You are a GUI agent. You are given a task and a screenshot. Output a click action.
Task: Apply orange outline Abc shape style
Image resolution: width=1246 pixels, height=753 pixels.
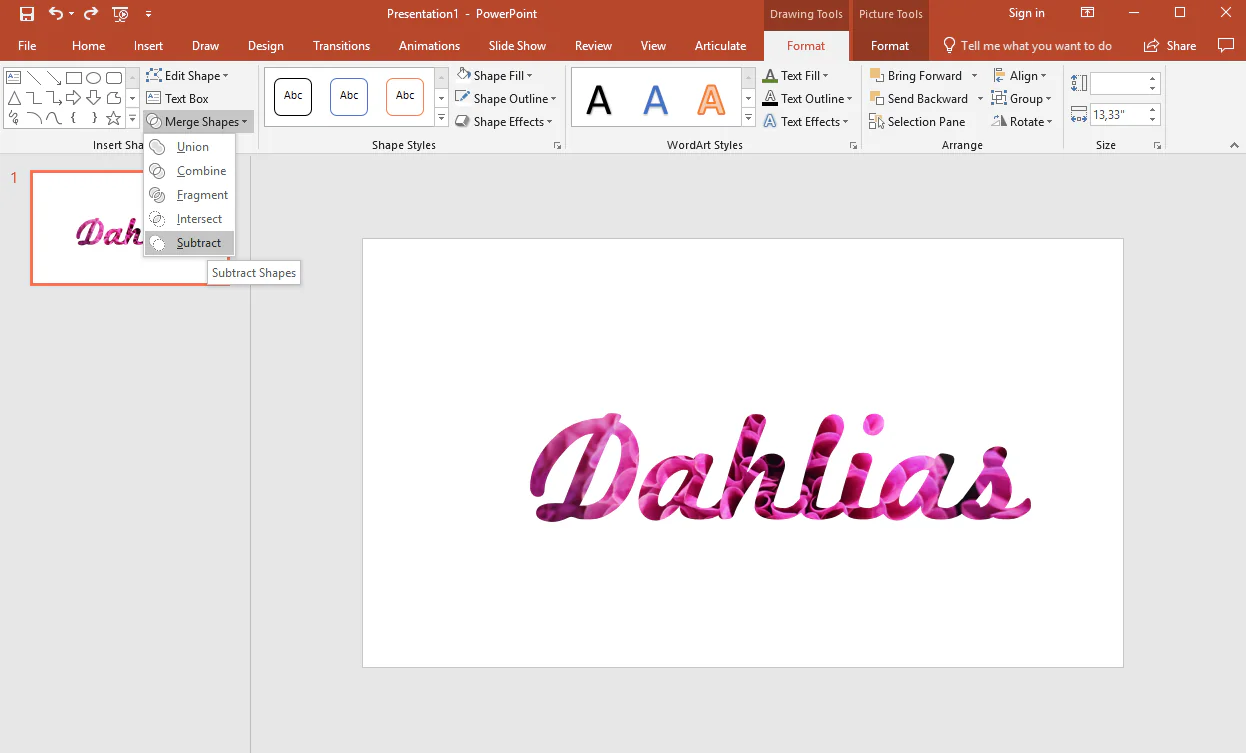[x=405, y=97]
